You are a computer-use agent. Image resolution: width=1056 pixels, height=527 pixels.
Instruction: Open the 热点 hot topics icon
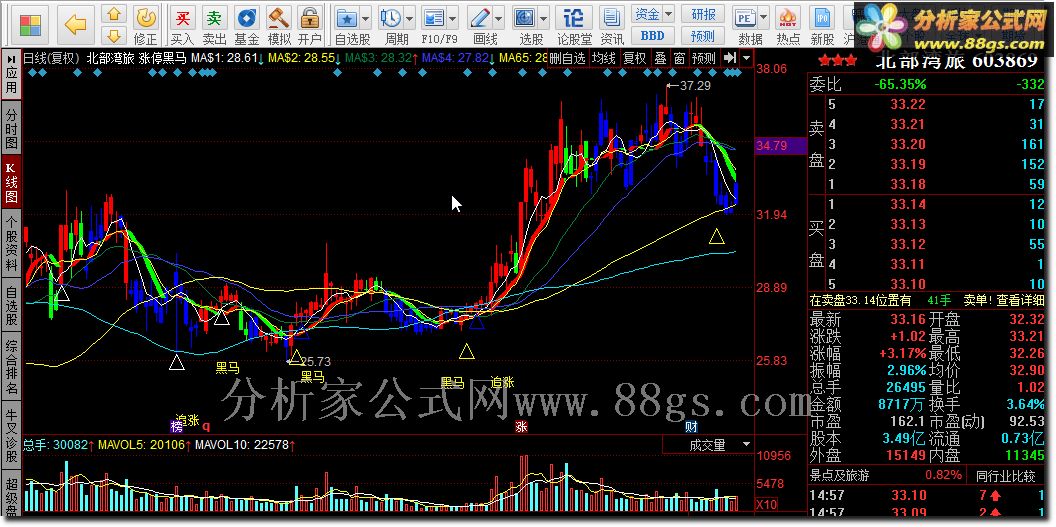(x=788, y=25)
